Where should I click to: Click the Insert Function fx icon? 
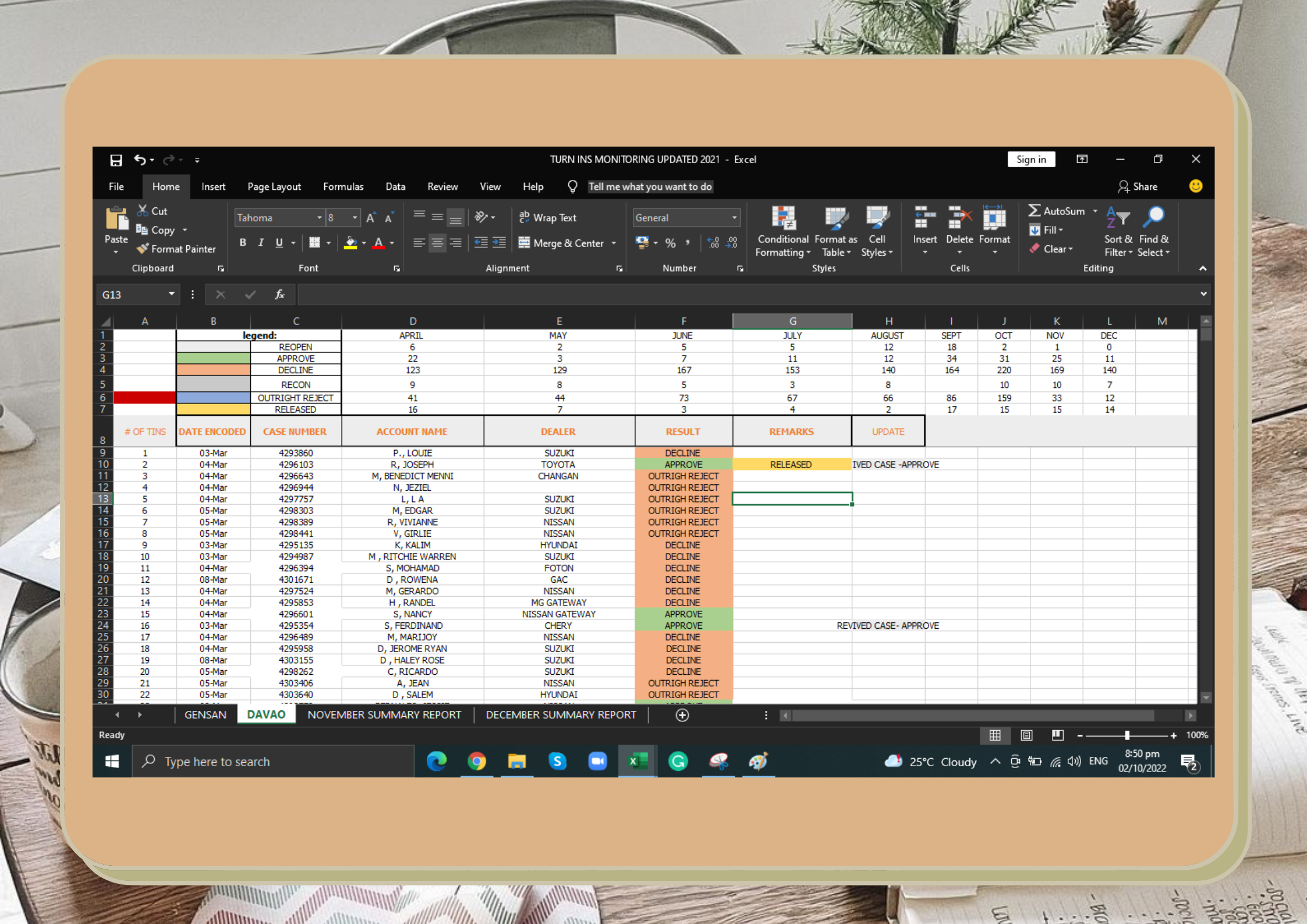tap(279, 295)
